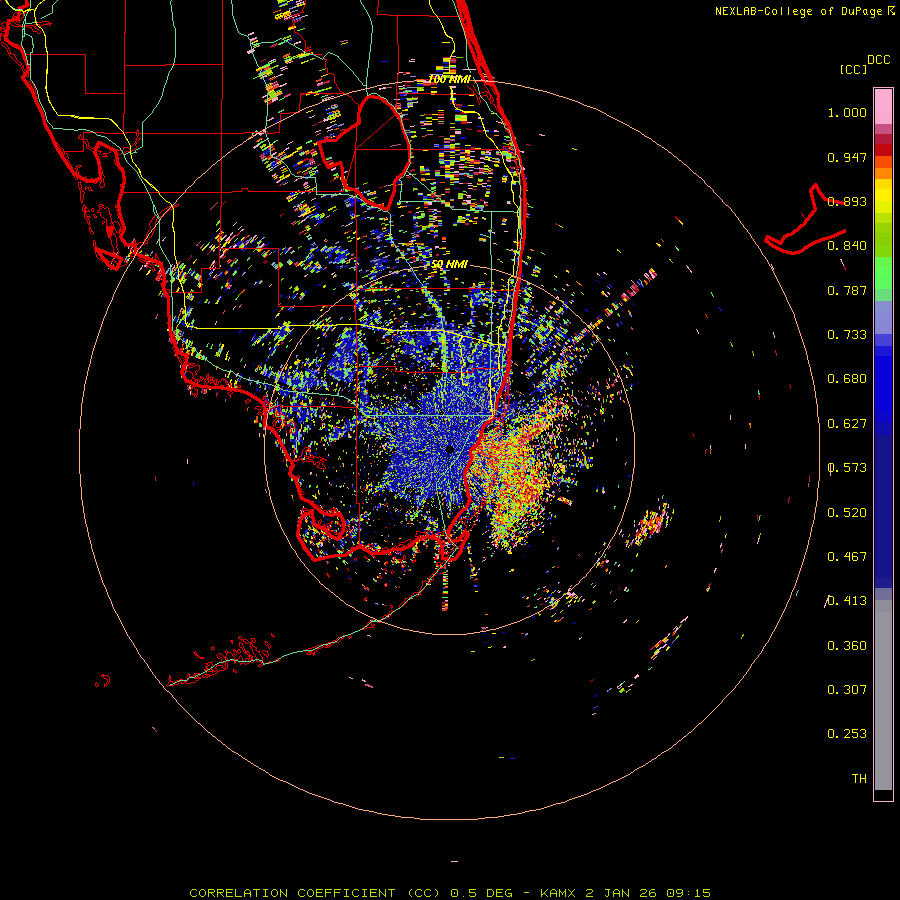Image resolution: width=900 pixels, height=900 pixels.
Task: Pick the gray swatch near 0.307
Action: [x=883, y=695]
